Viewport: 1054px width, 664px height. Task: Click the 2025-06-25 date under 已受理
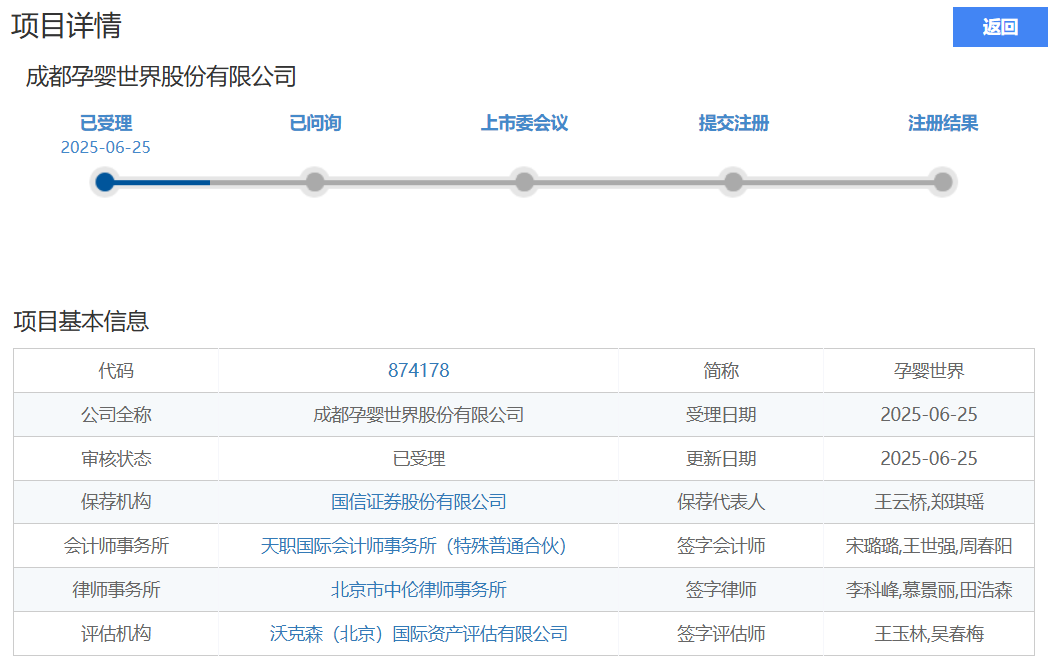pos(106,147)
